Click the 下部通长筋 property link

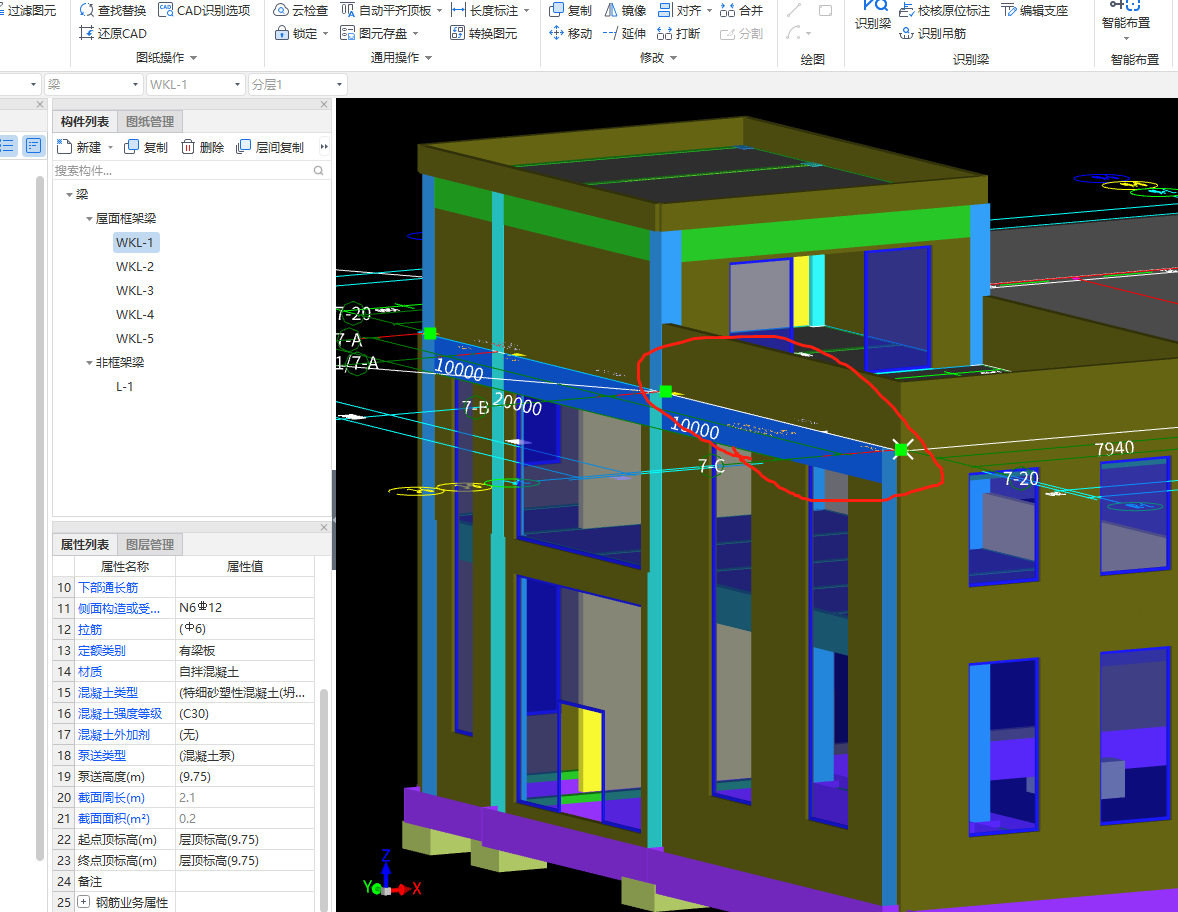click(x=108, y=587)
